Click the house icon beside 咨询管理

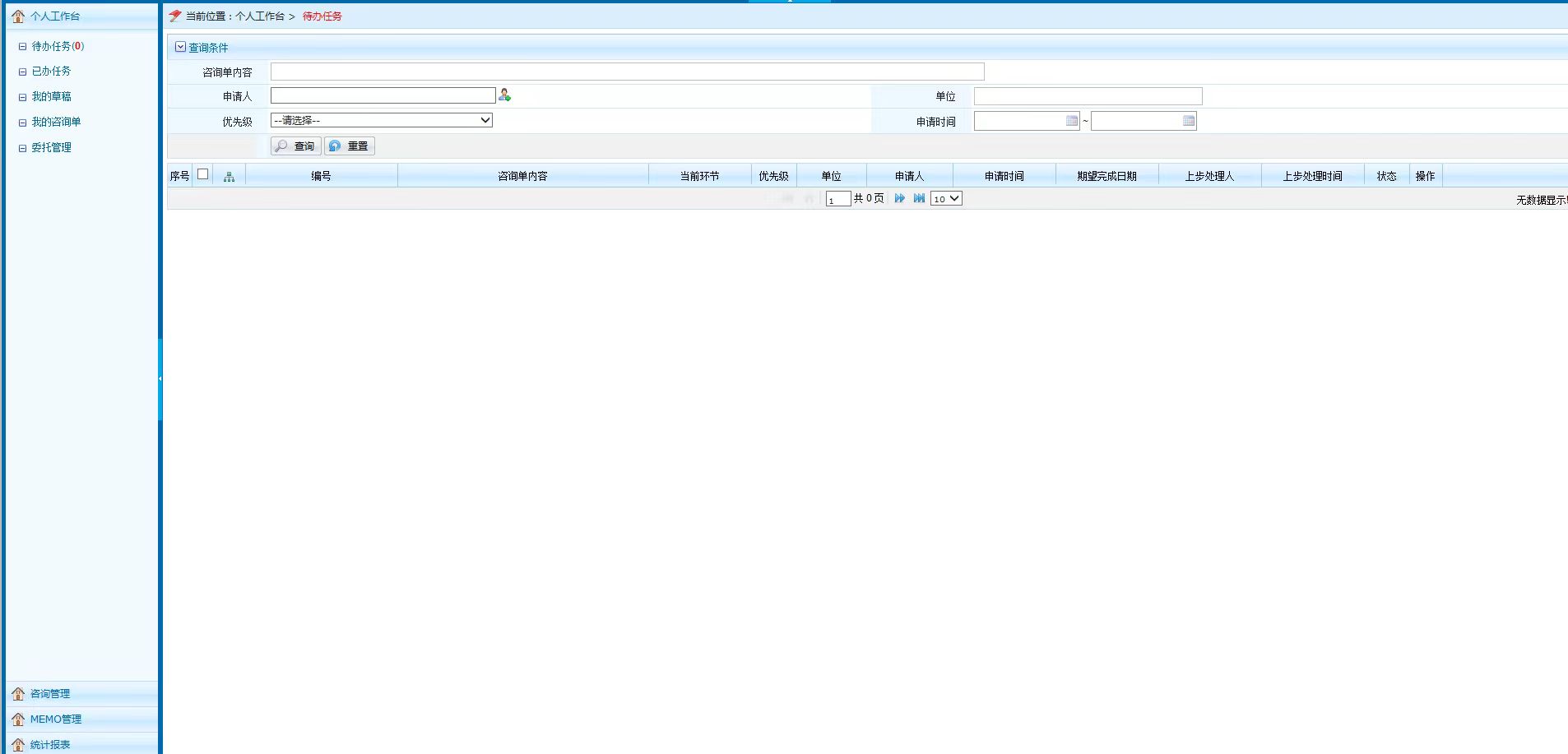pyautogui.click(x=18, y=694)
